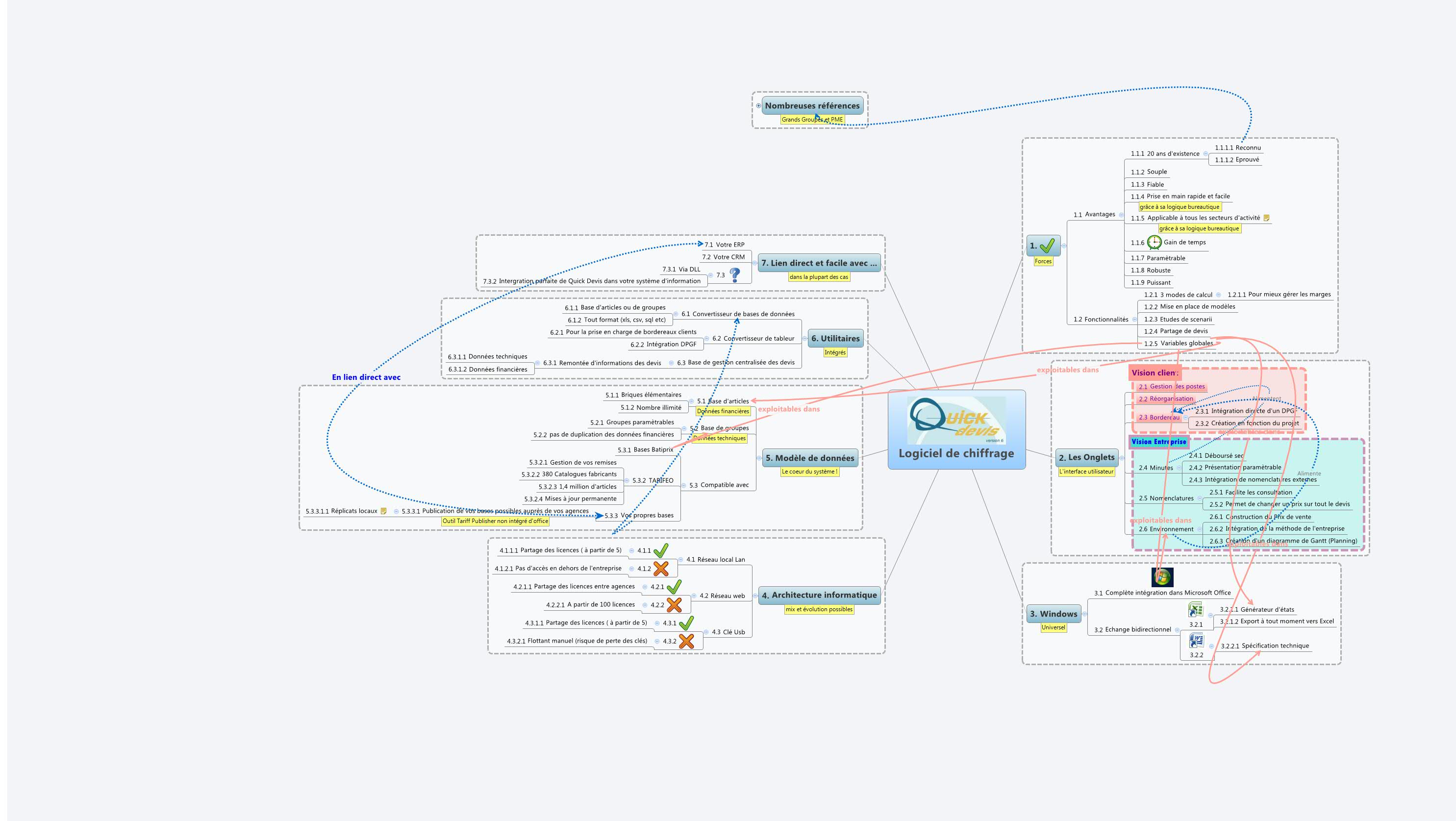The height and width of the screenshot is (821, 1456).
Task: Select subtopic 1.1.2 Souple
Action: pos(1149,172)
